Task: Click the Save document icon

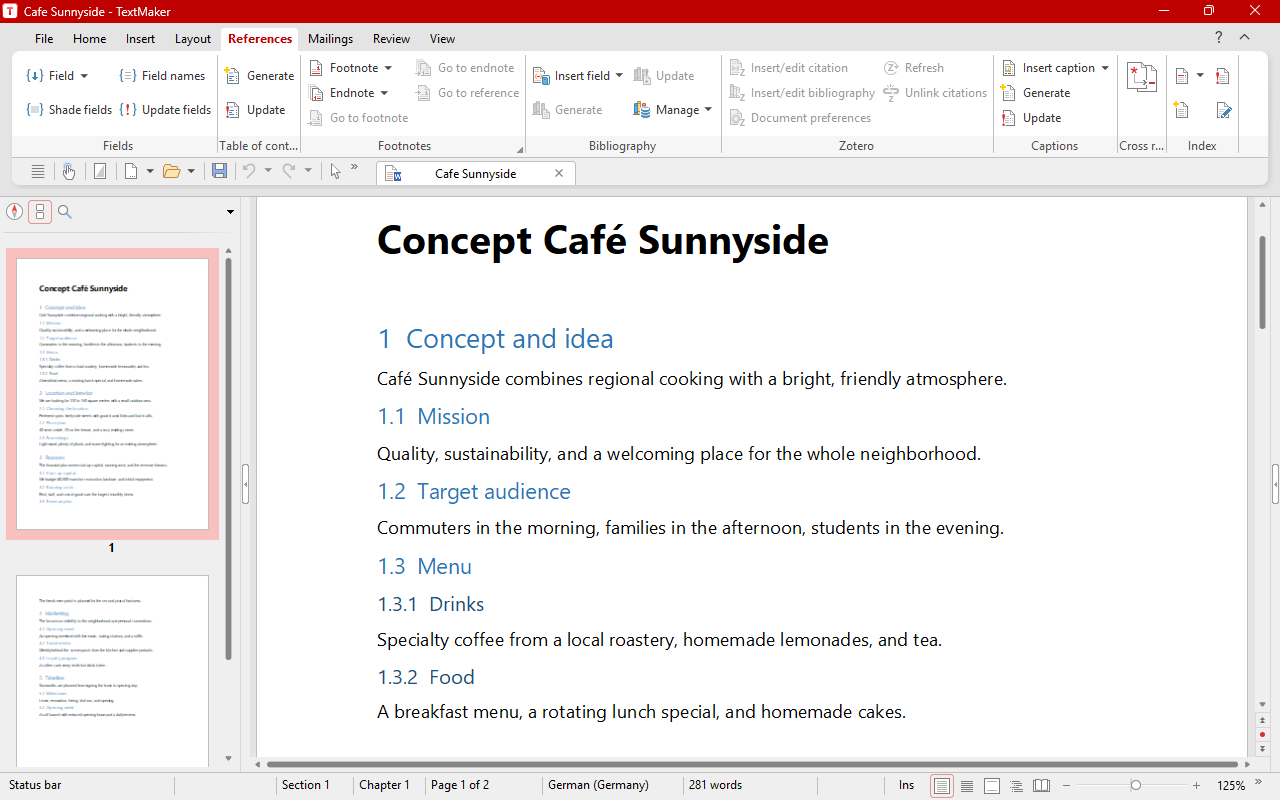Action: (x=219, y=172)
